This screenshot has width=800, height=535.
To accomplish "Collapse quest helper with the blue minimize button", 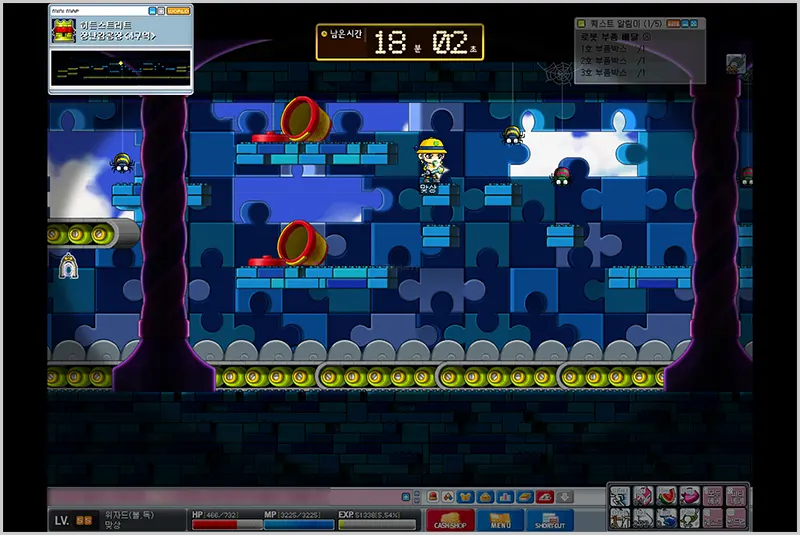I will coord(686,23).
